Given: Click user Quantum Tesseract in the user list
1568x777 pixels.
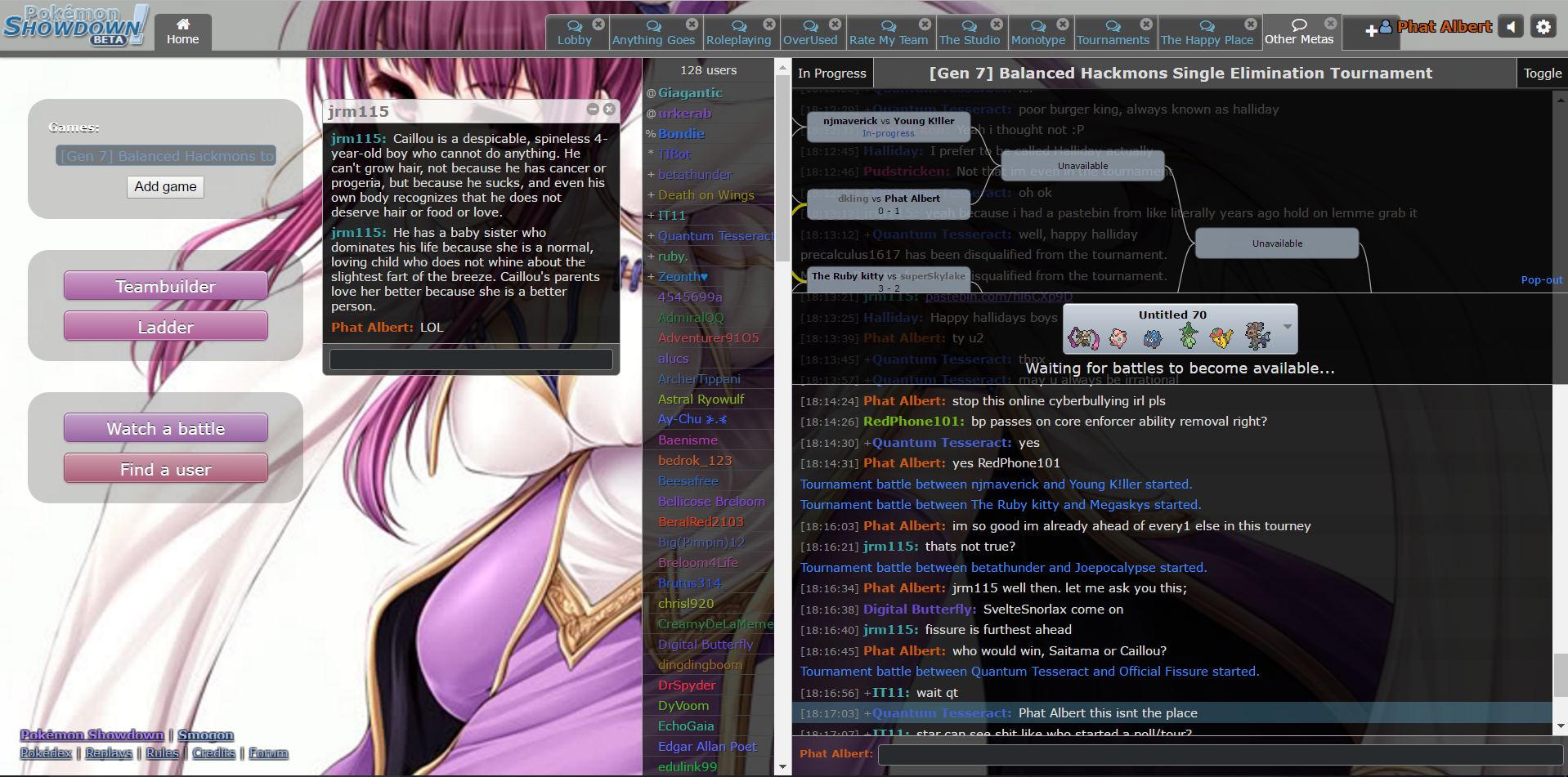Looking at the screenshot, I should [x=715, y=236].
